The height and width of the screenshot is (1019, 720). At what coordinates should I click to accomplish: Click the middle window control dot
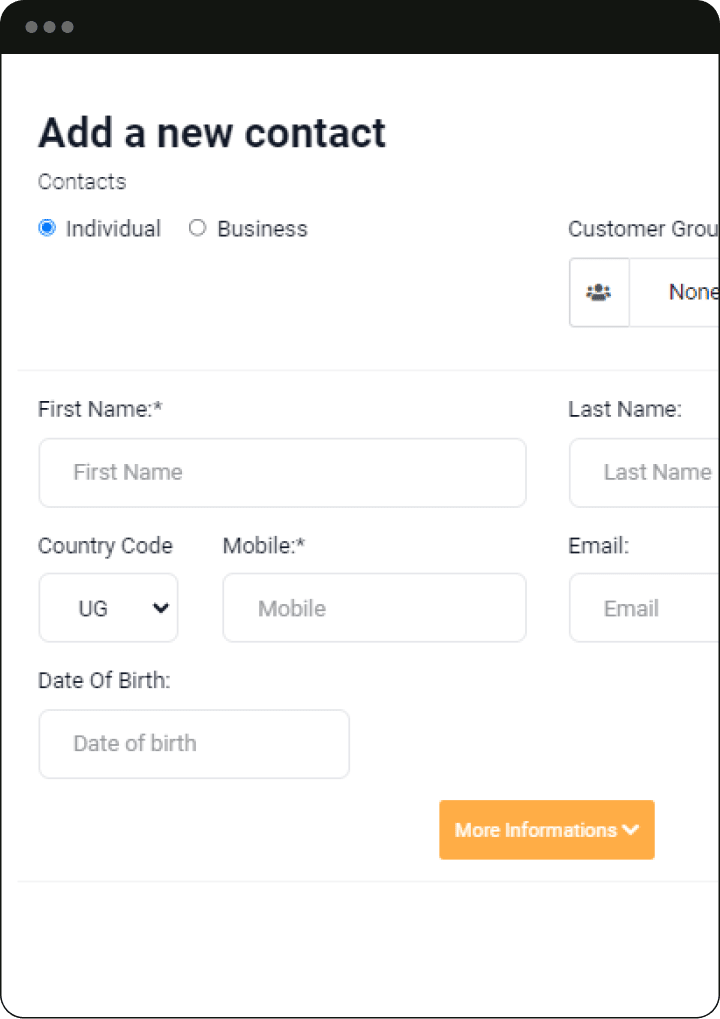50,27
